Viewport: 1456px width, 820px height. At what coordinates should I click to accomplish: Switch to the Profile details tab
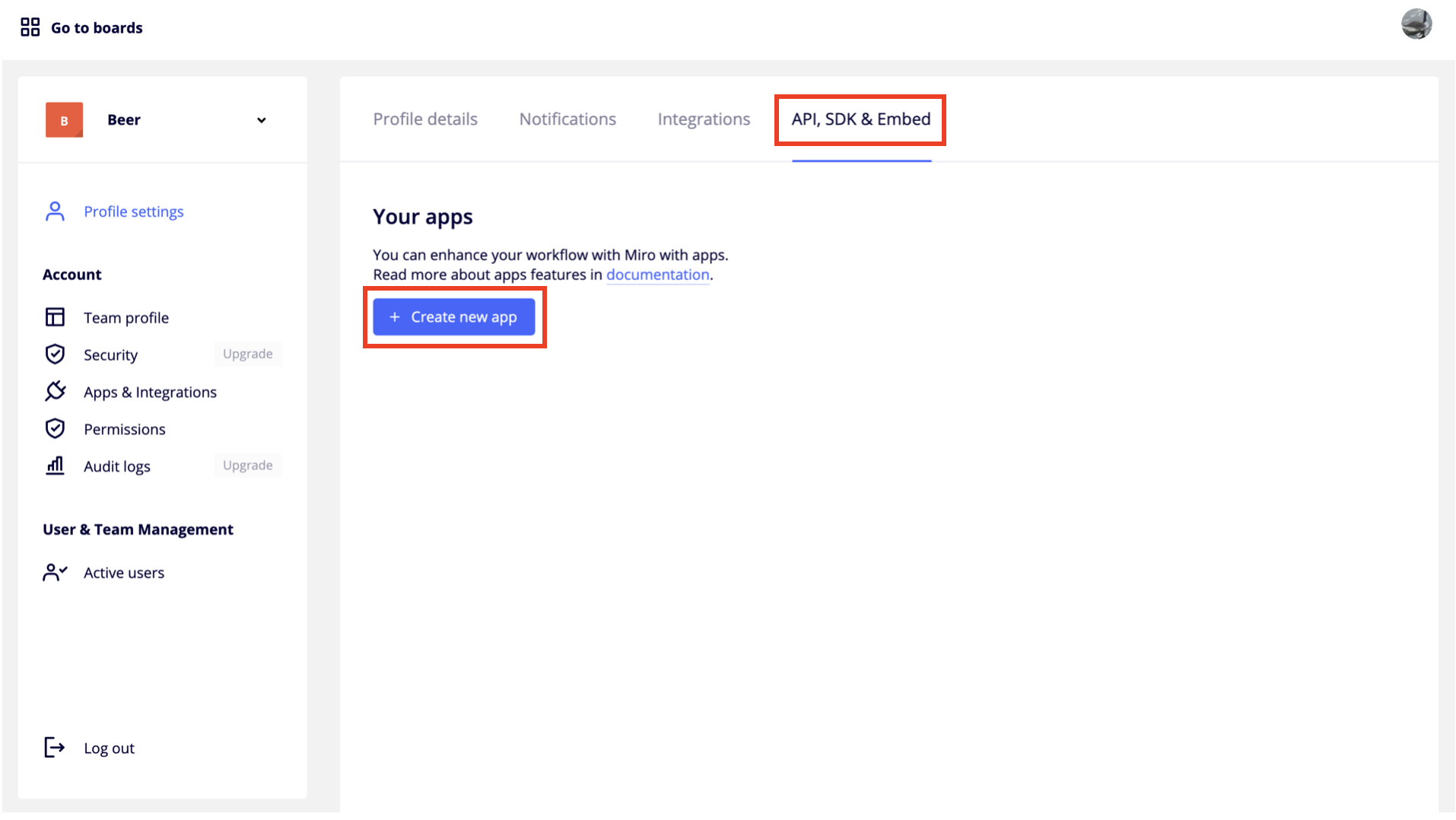click(425, 119)
